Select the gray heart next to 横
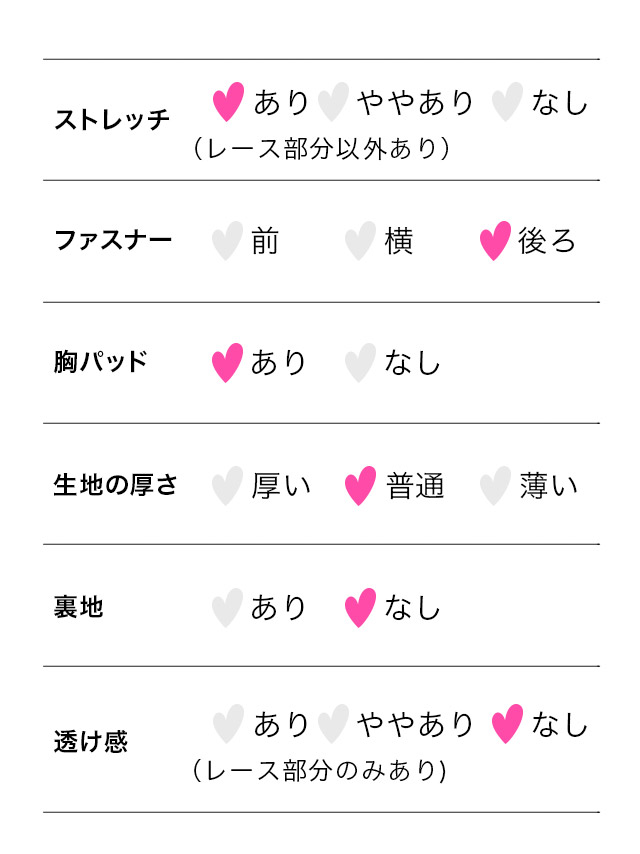Image resolution: width=640 pixels, height=854 pixels. [360, 241]
